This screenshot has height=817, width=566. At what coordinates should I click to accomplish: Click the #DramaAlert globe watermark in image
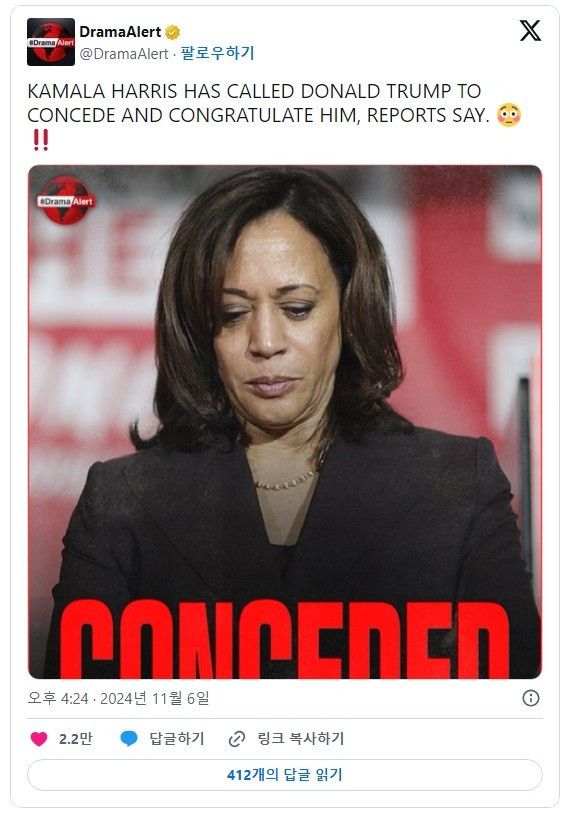66,200
